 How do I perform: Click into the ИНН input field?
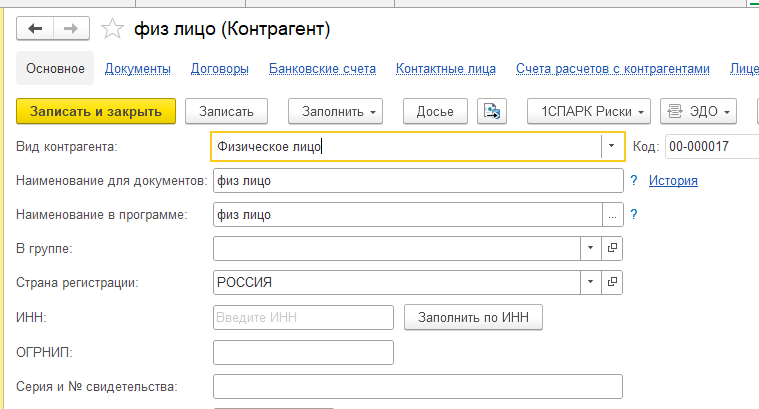(x=303, y=318)
